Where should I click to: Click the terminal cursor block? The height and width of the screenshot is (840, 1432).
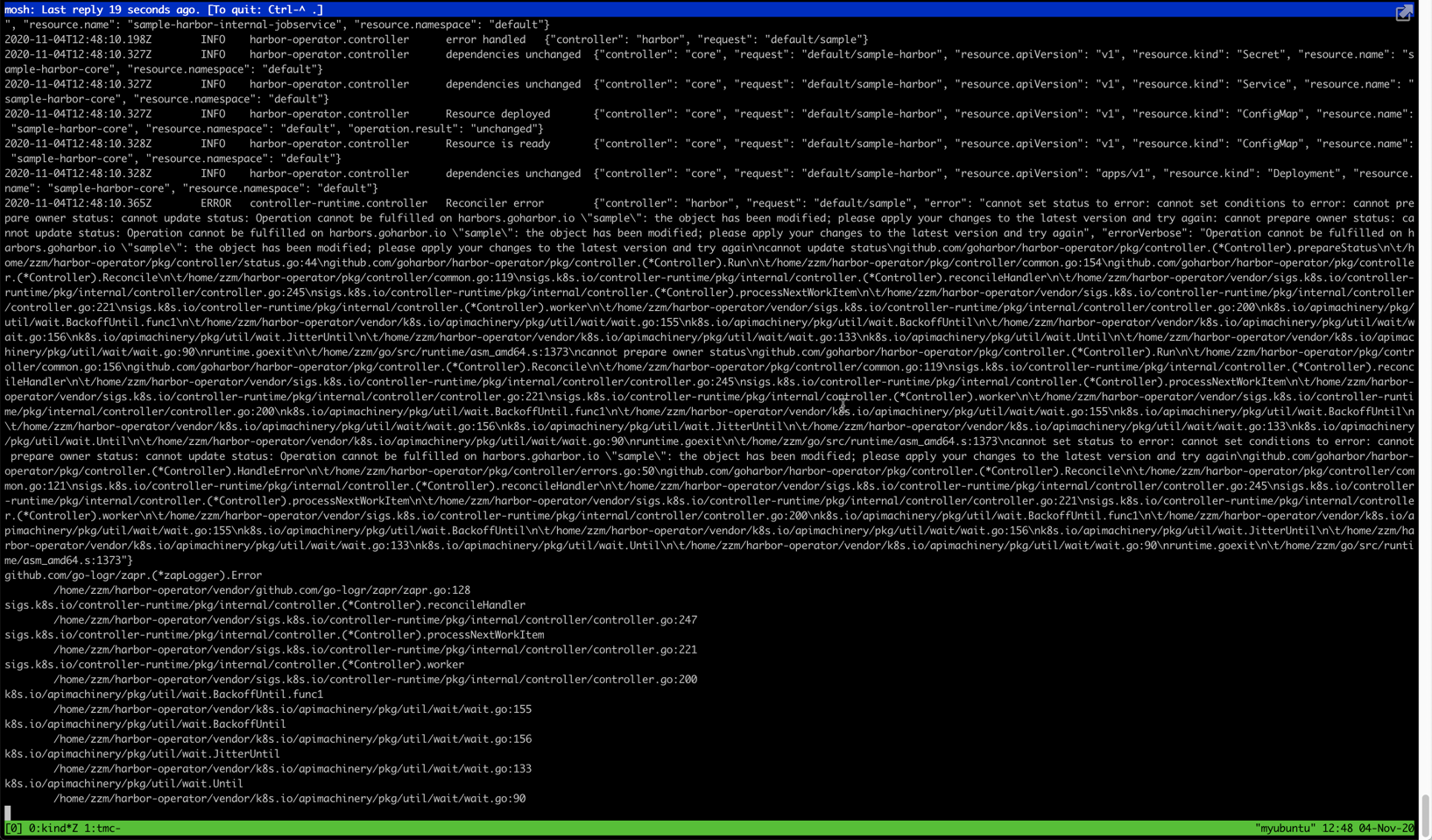pos(8,813)
